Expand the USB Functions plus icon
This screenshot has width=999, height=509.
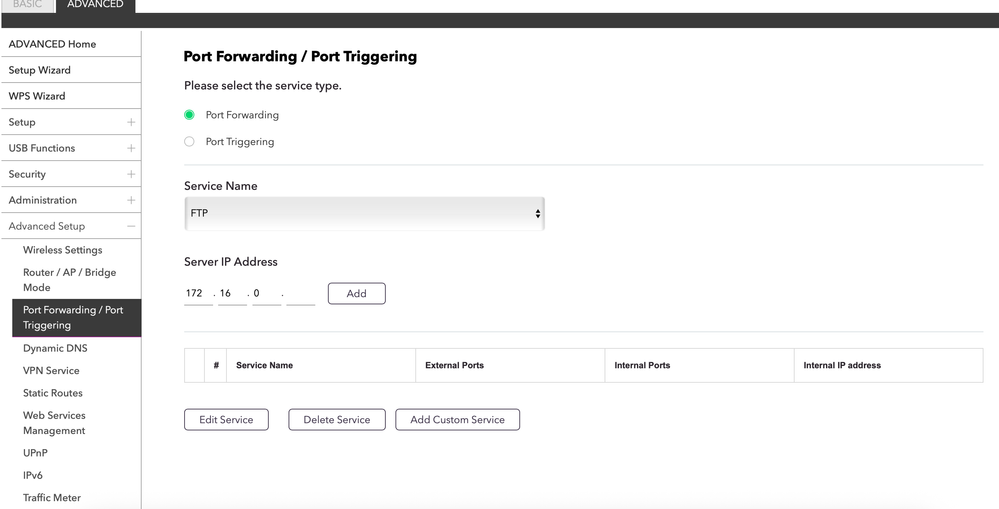coord(131,148)
